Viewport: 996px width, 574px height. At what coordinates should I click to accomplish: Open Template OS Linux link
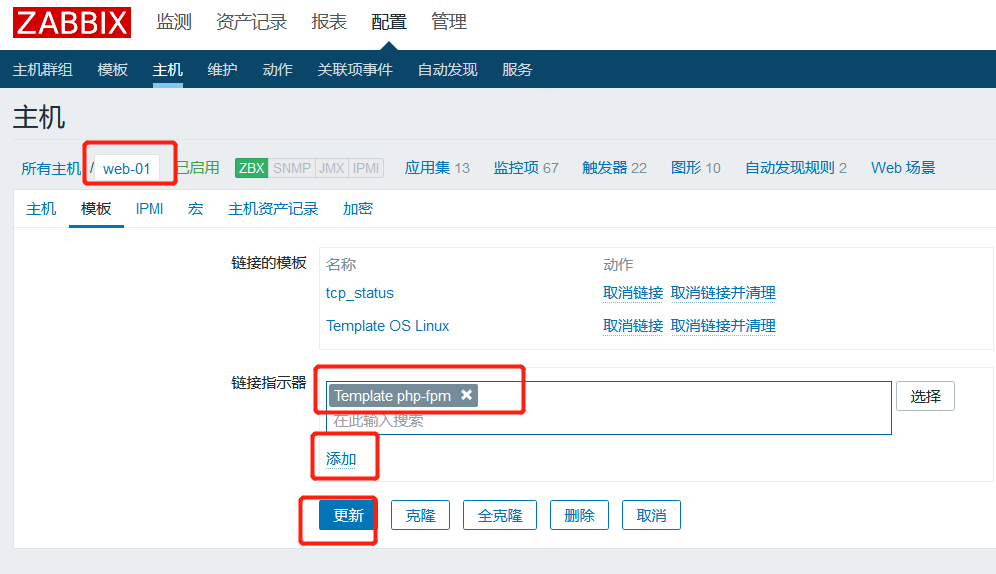(x=387, y=326)
